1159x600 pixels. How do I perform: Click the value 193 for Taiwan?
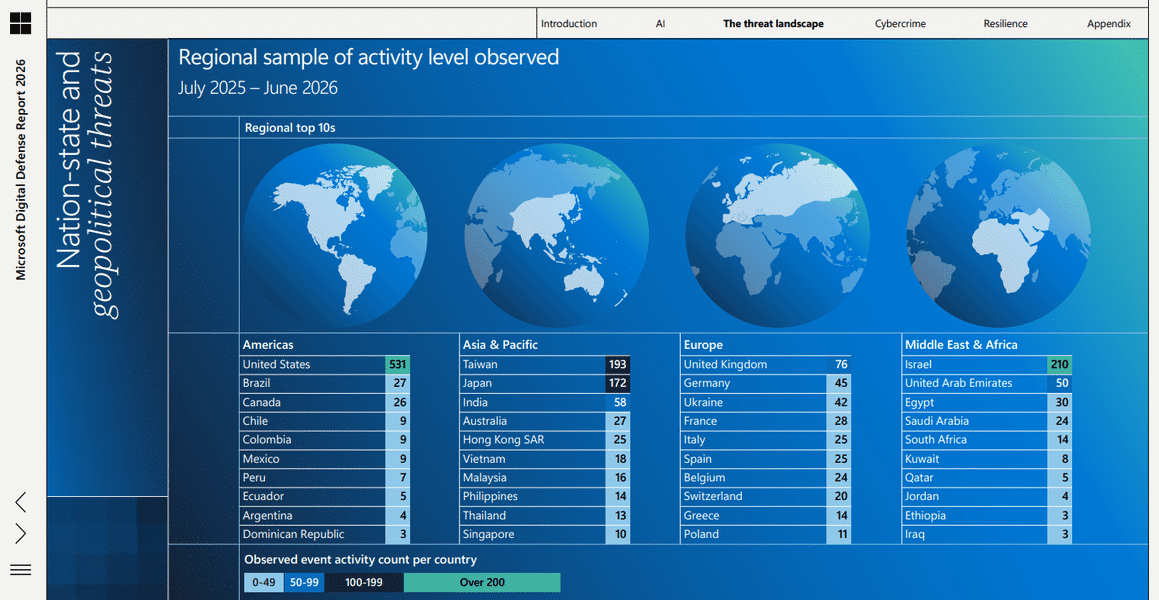618,364
